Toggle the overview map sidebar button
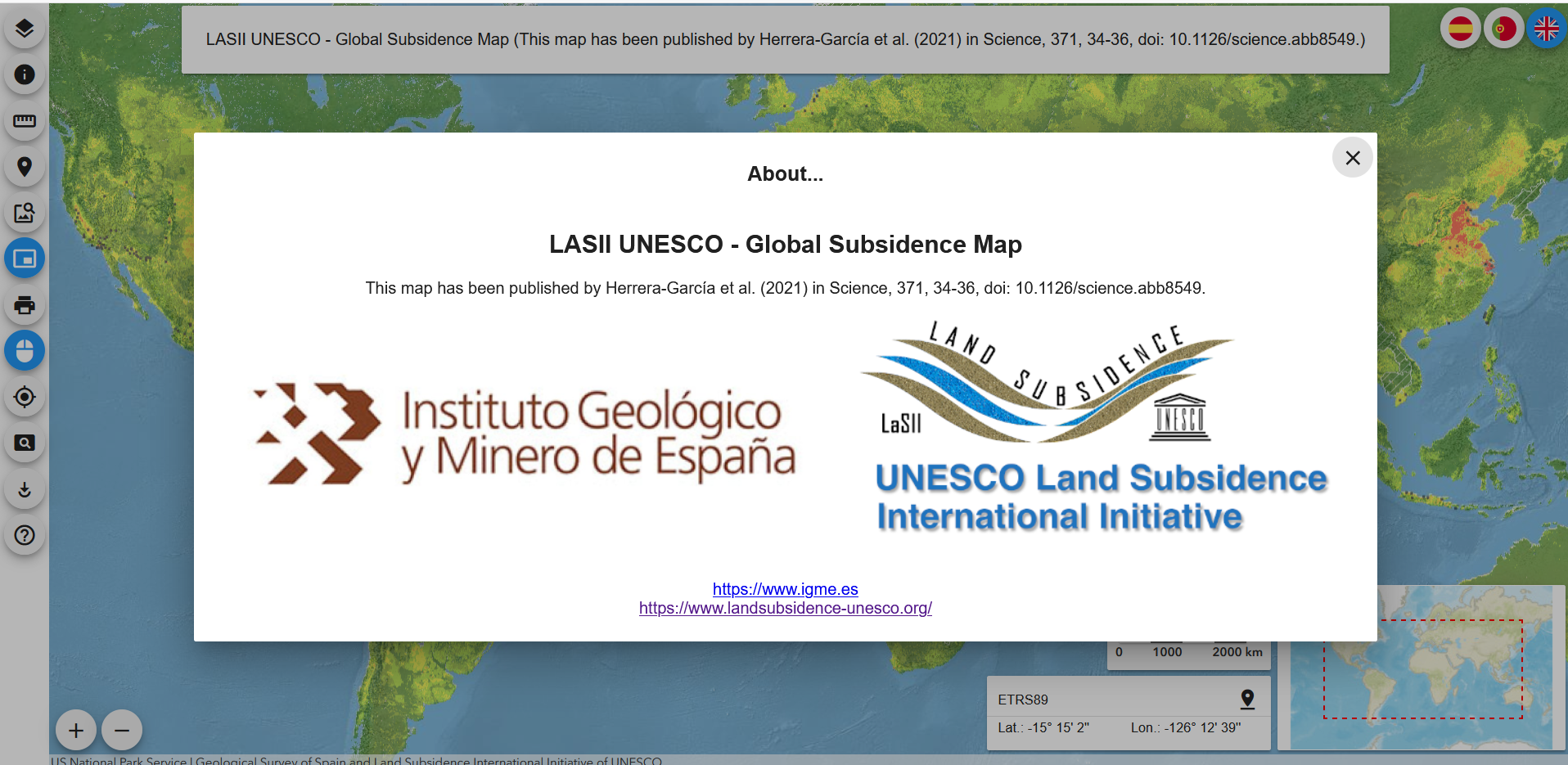This screenshot has width=1568, height=765. (x=25, y=259)
